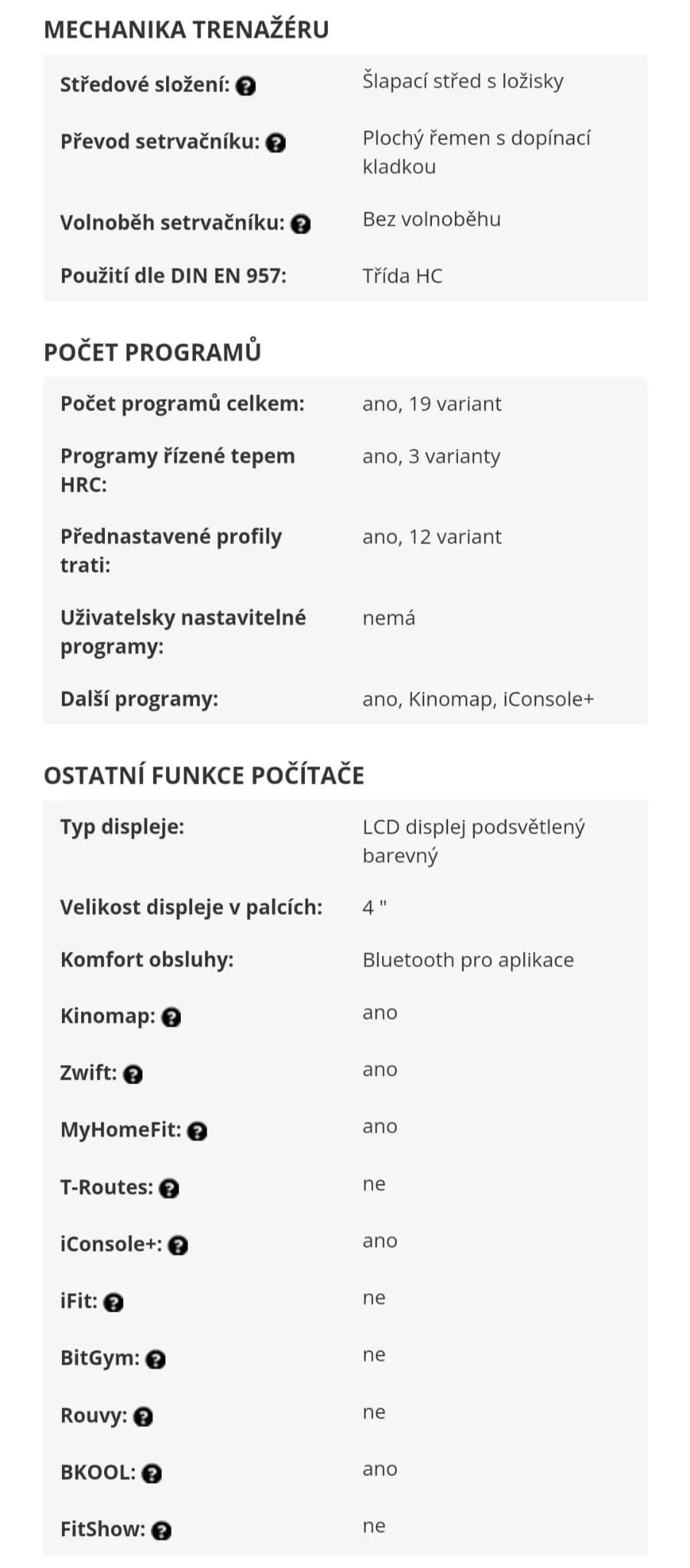
Task: Select 'ano, Kinomap, iConsole+' value text
Action: 478,699
